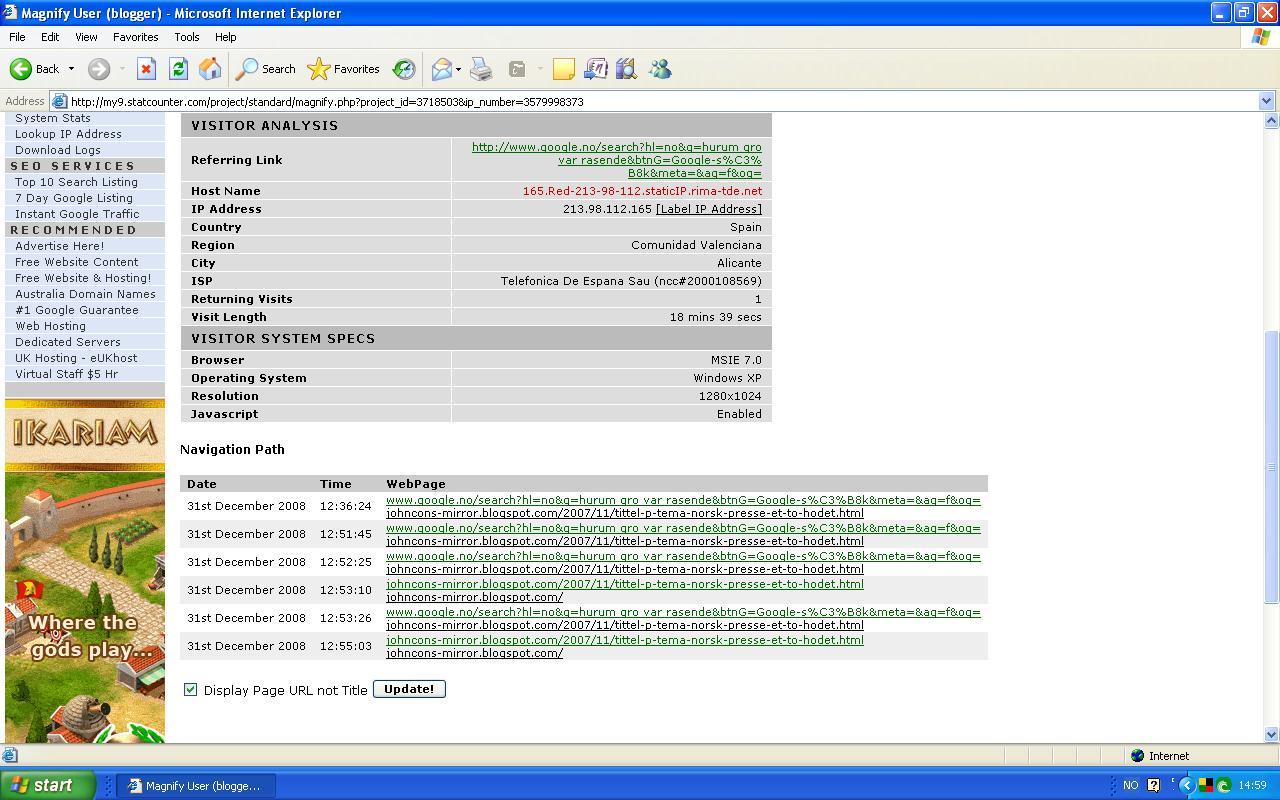Click the Update! button
Screen dimensions: 1280x800
[409, 689]
